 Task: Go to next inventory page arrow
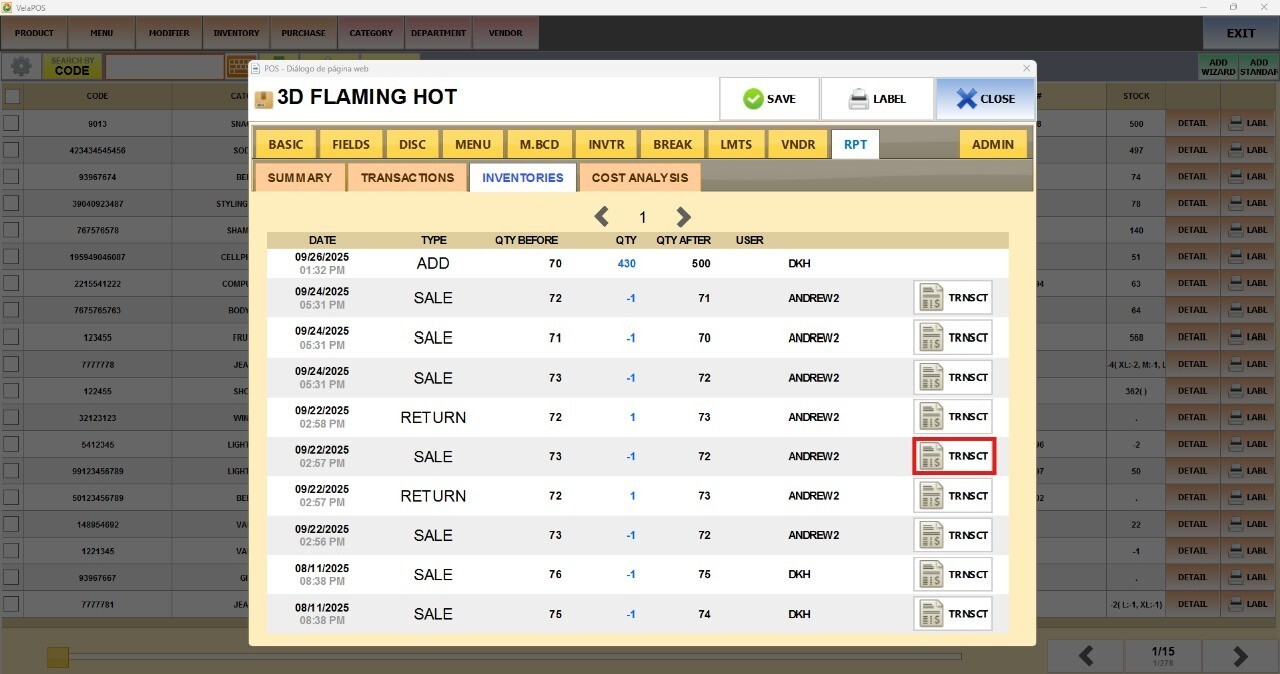(683, 217)
